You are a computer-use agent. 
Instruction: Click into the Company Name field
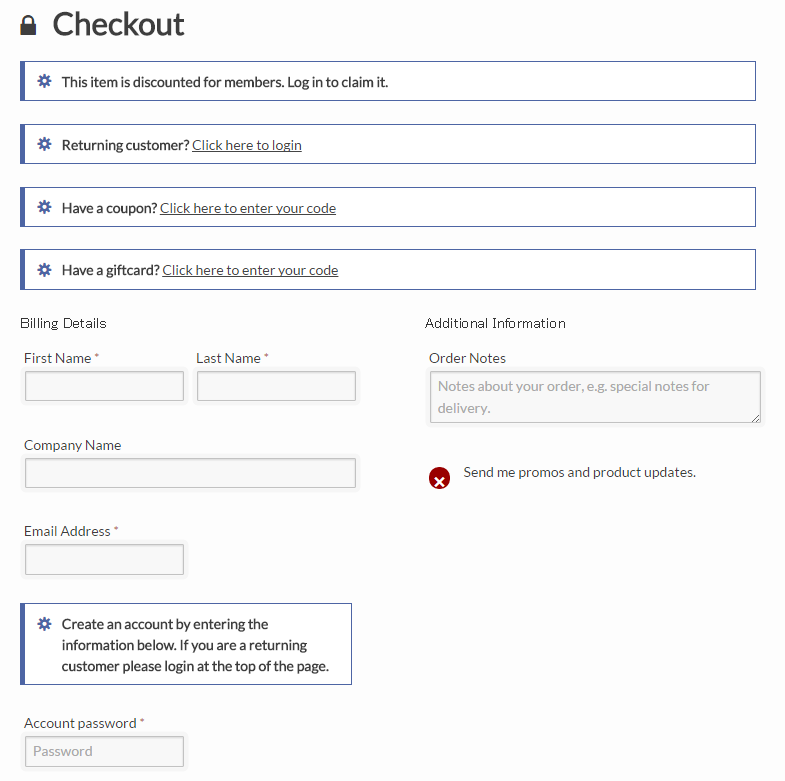coord(190,473)
